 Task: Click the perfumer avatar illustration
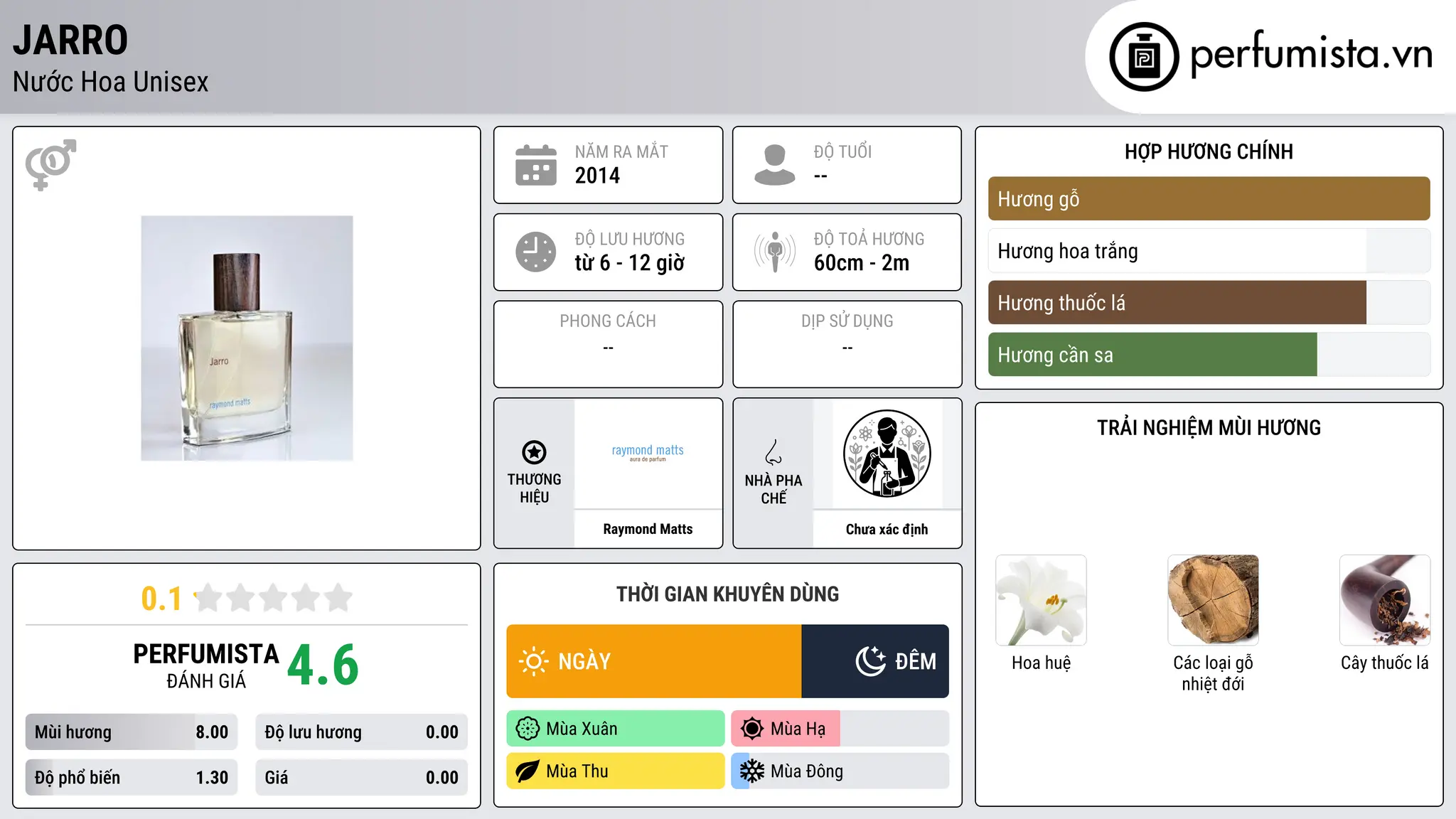click(x=887, y=454)
